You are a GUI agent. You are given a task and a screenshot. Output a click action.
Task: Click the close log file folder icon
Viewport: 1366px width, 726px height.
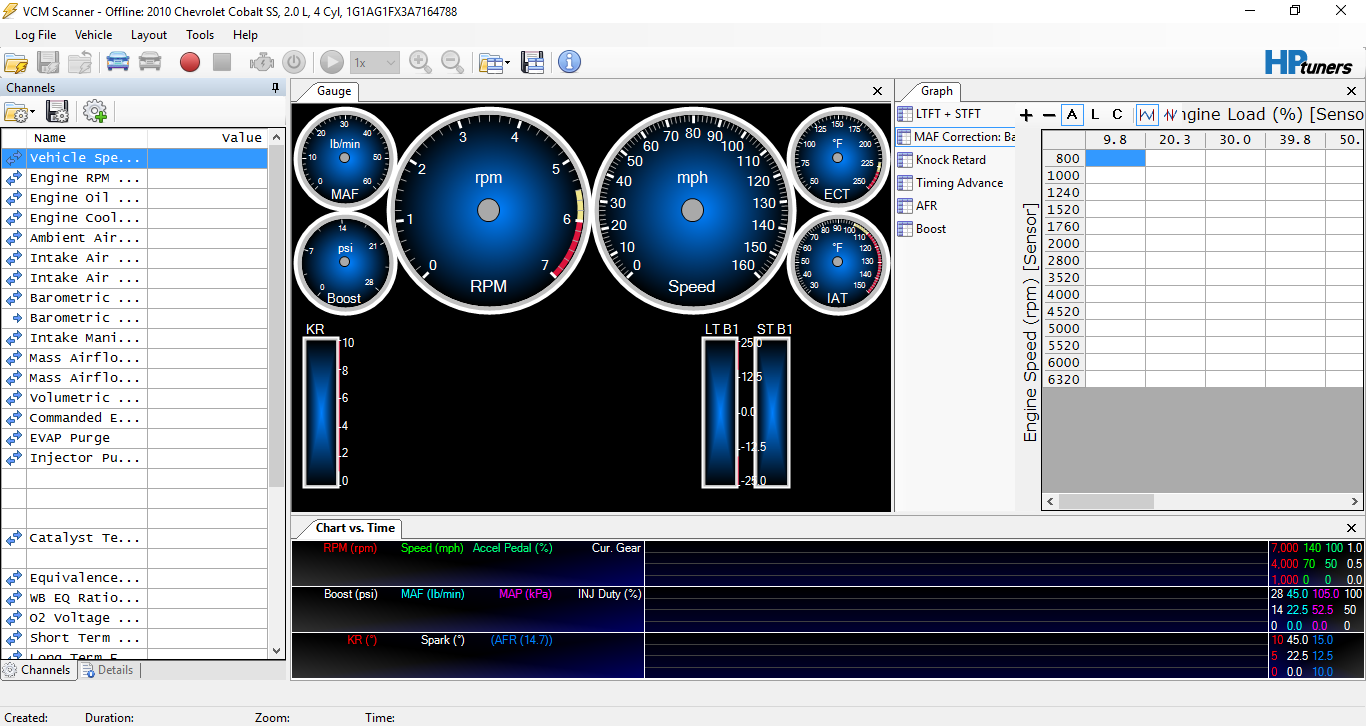pyautogui.click(x=80, y=62)
